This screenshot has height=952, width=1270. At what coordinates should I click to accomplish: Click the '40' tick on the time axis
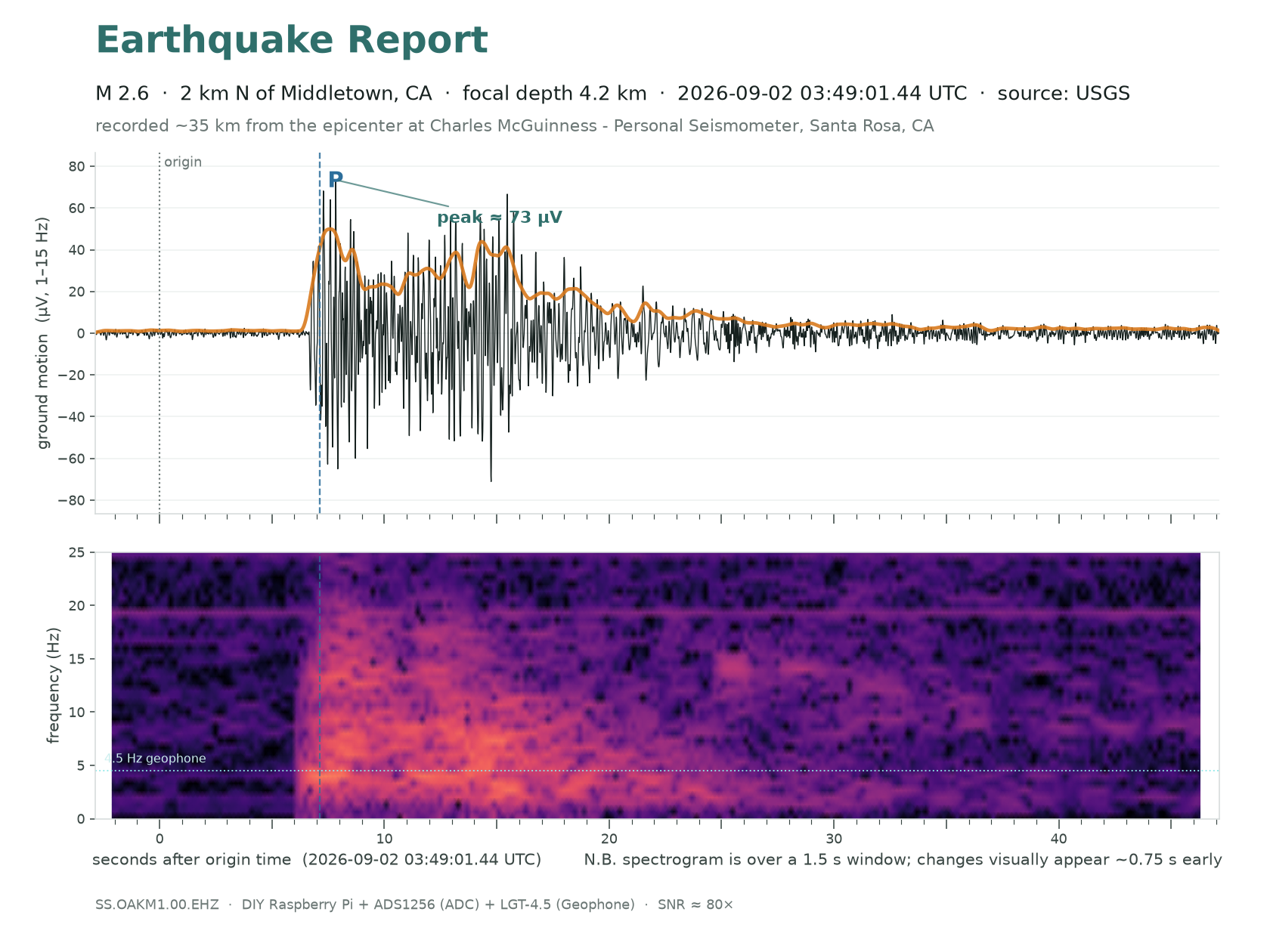click(1058, 839)
